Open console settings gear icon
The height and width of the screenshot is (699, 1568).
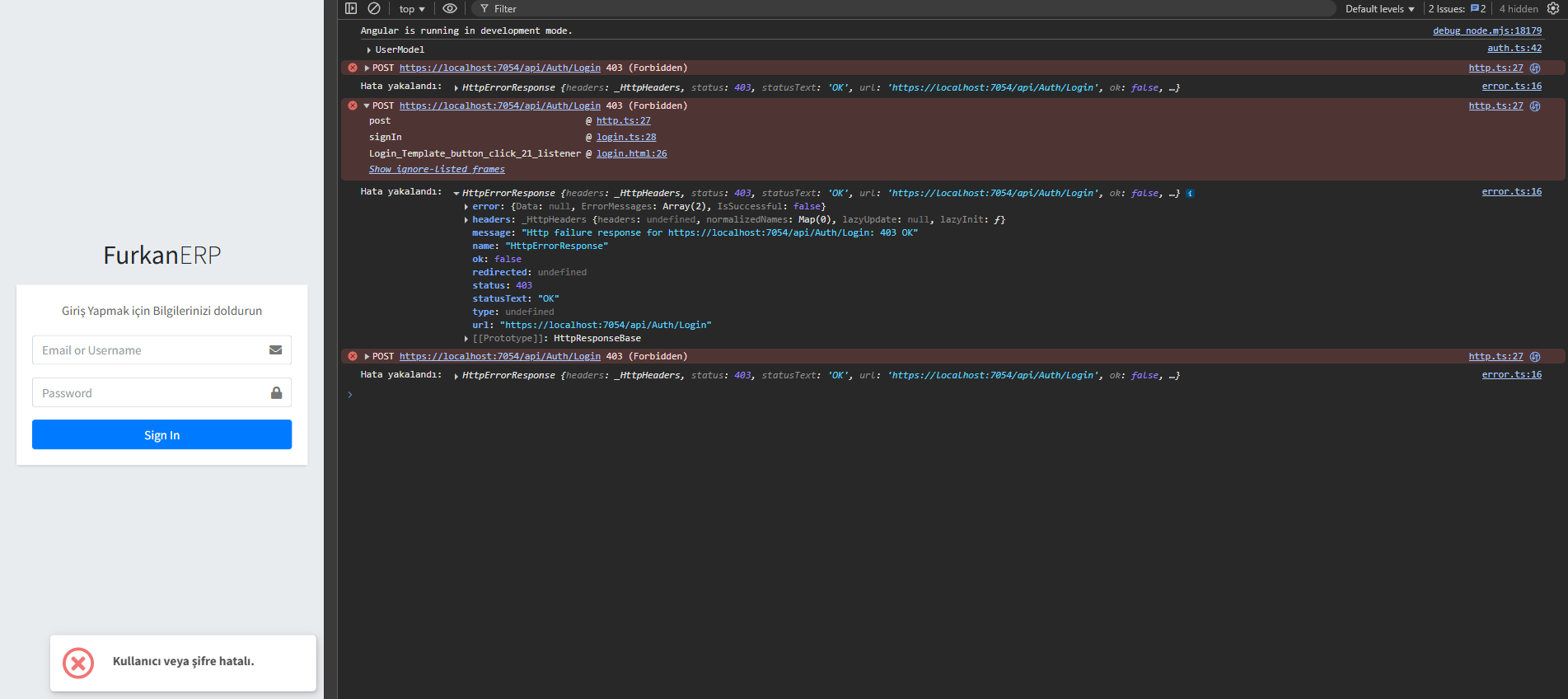coord(1553,8)
